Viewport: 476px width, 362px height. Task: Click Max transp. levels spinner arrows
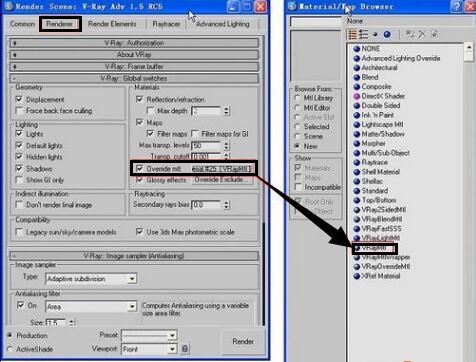pyautogui.click(x=226, y=146)
